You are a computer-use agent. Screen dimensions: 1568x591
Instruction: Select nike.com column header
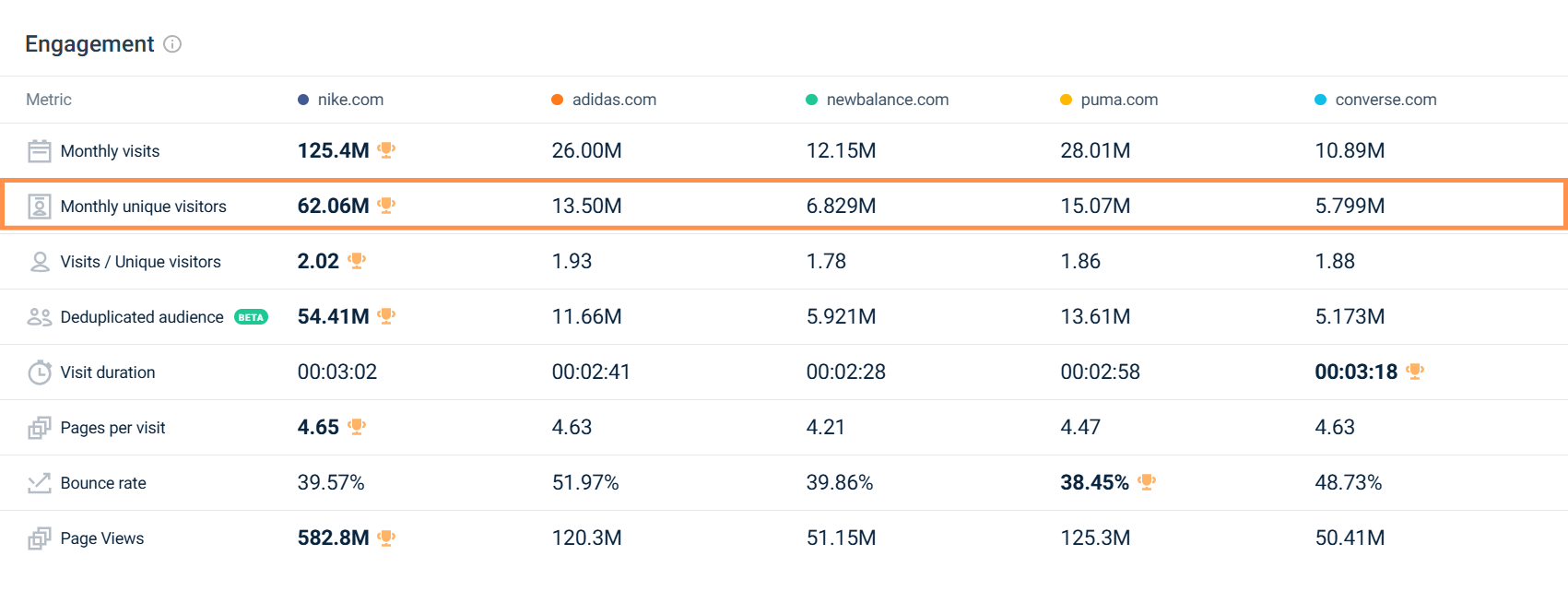click(350, 100)
